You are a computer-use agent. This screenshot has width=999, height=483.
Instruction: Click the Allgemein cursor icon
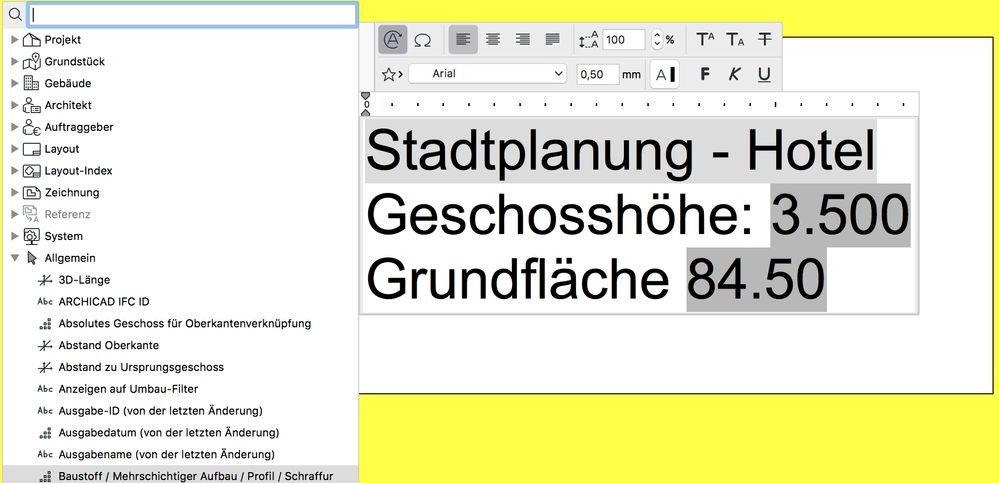[32, 258]
